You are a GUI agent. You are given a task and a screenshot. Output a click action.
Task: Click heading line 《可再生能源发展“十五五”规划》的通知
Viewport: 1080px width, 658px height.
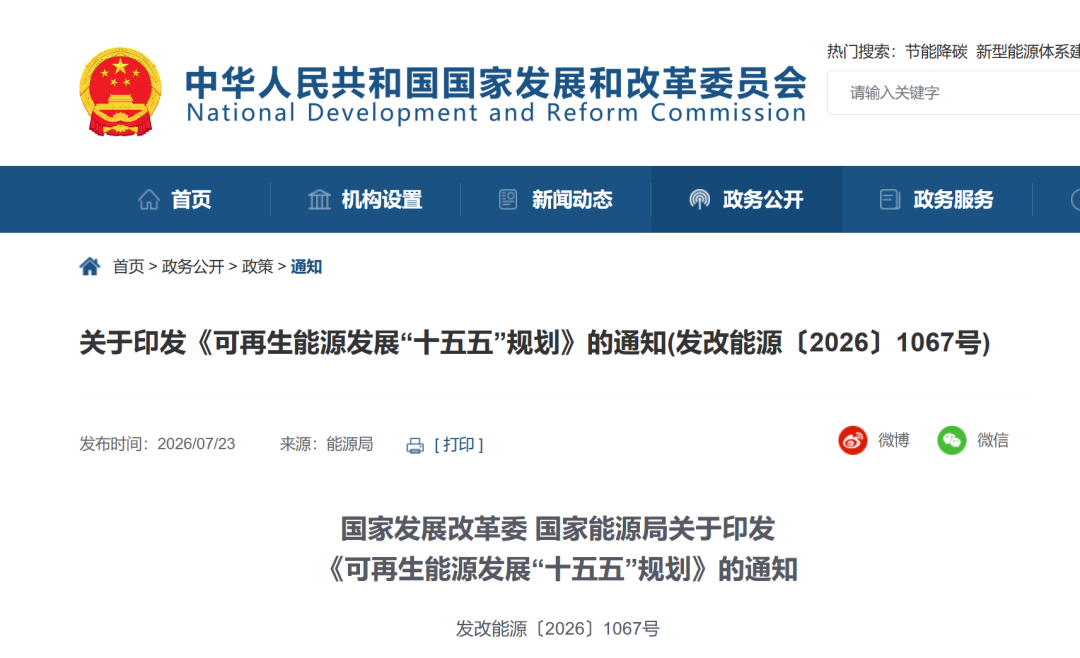(563, 570)
